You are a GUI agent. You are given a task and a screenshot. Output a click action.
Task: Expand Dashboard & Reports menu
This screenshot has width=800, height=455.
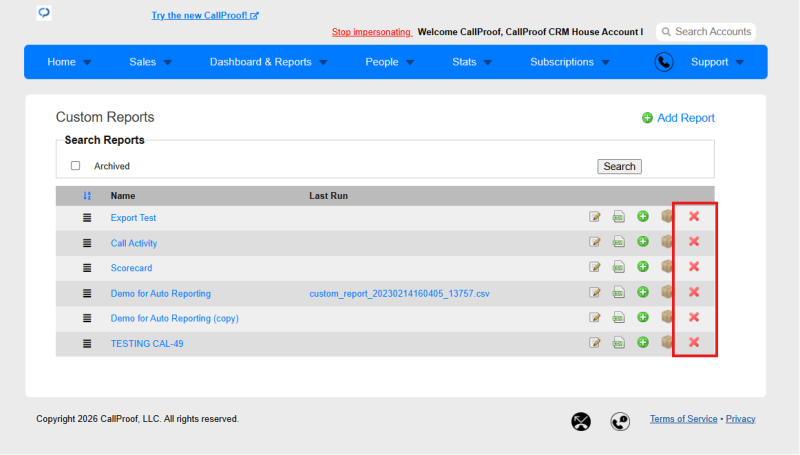tap(268, 62)
